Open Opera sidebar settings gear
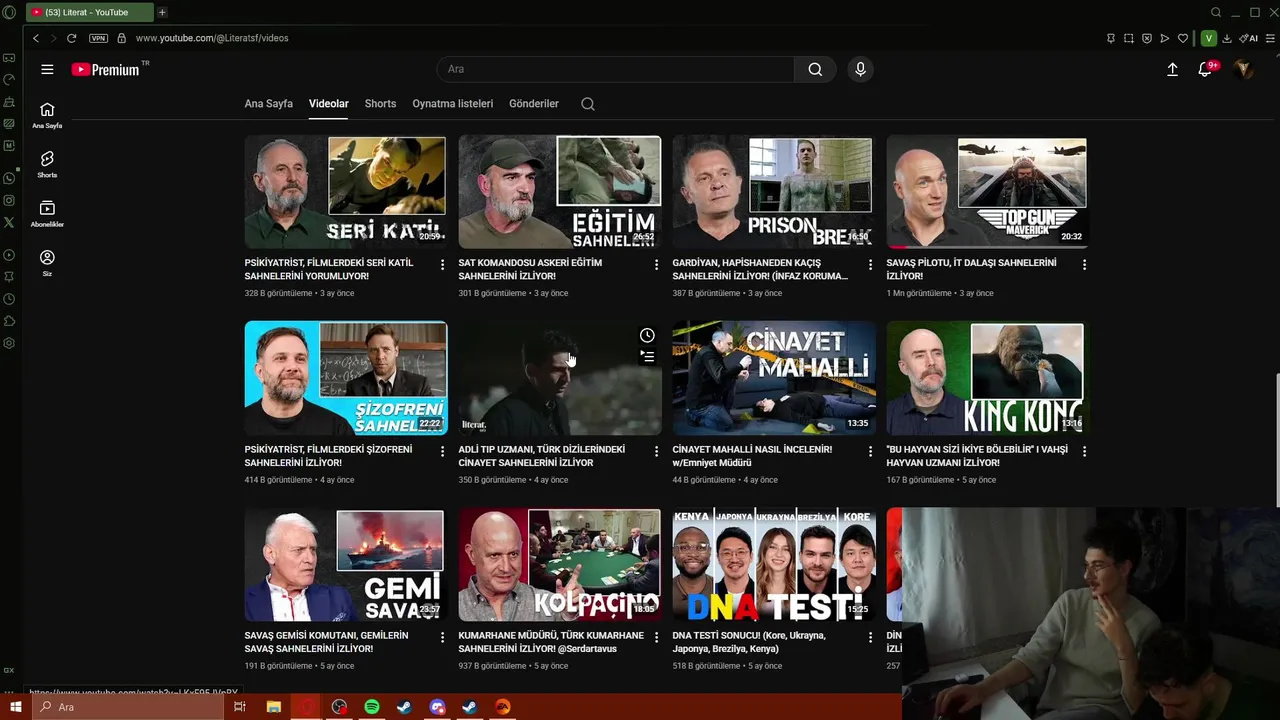This screenshot has height=720, width=1280. point(9,343)
